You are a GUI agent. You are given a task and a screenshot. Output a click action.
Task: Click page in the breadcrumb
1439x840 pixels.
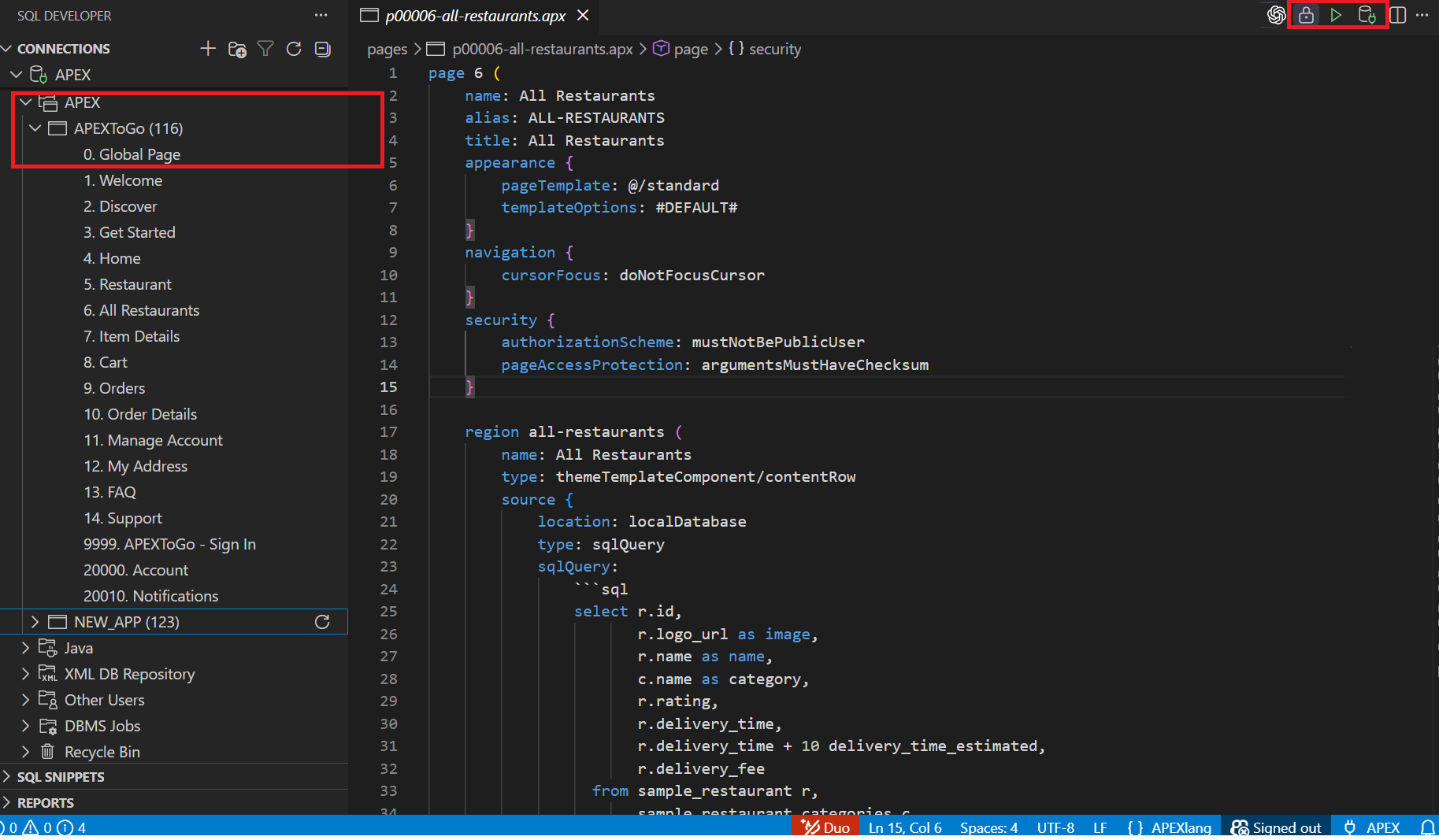691,49
